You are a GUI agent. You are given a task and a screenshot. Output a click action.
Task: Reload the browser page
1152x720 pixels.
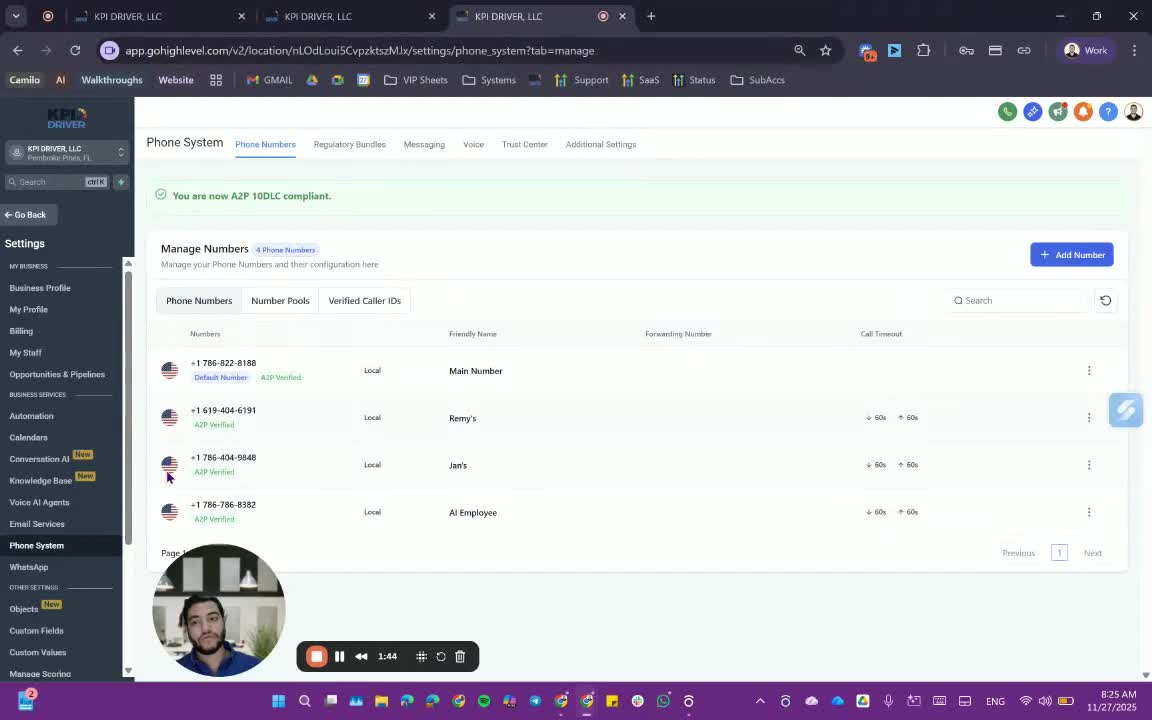click(x=75, y=50)
